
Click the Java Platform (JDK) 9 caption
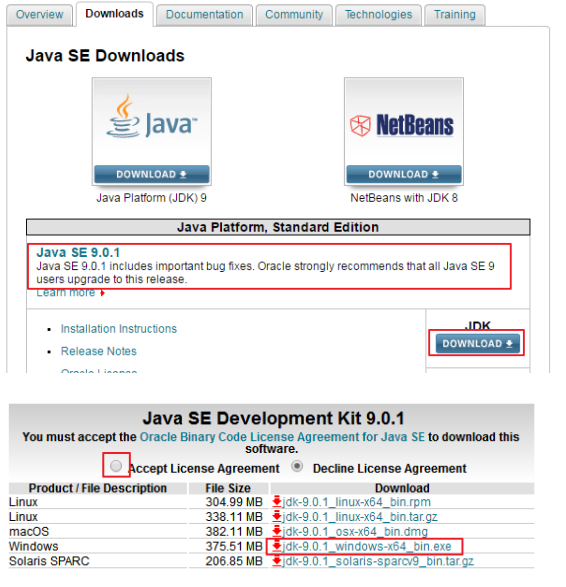[x=152, y=198]
